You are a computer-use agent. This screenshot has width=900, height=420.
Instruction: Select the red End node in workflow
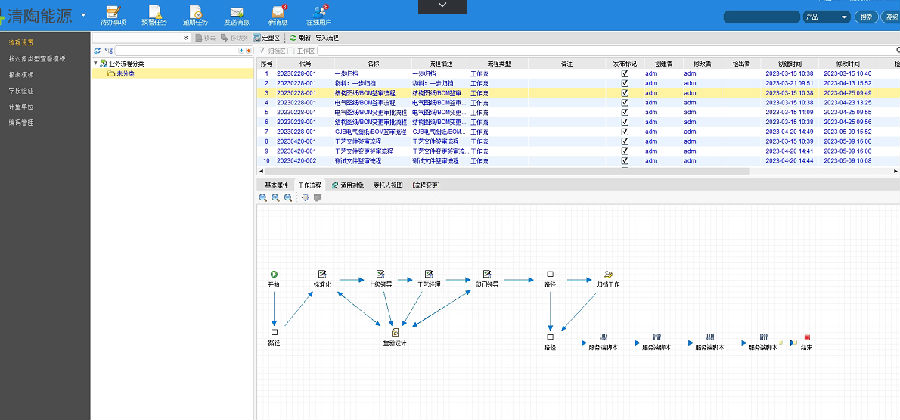coord(806,338)
